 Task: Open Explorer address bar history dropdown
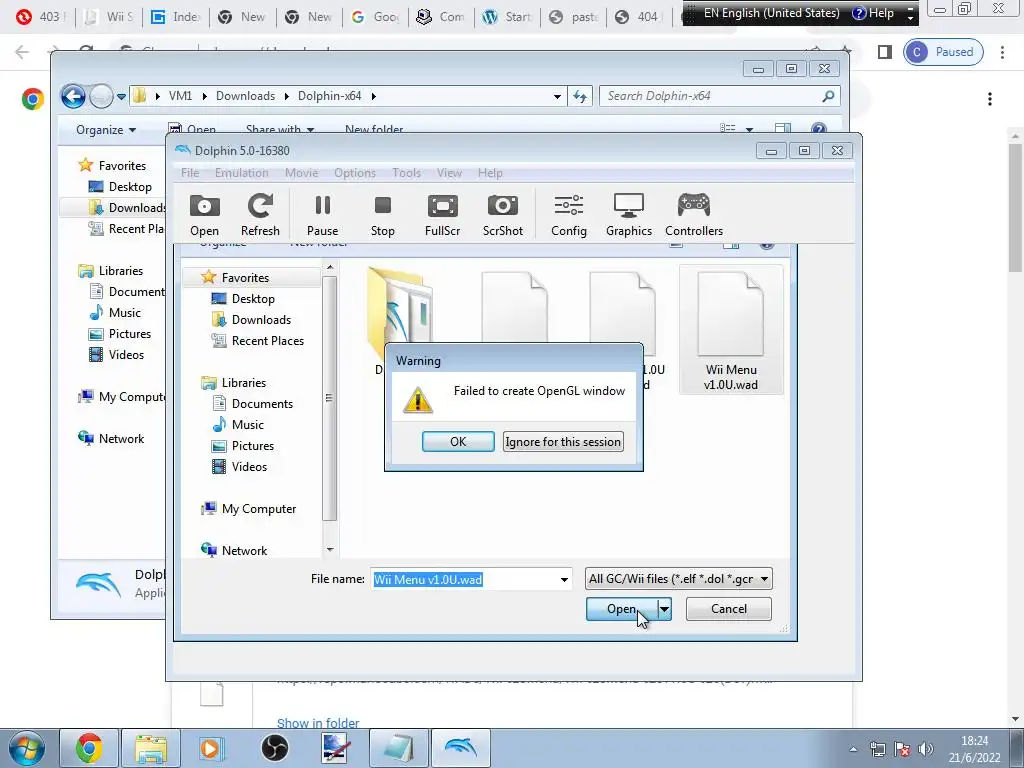click(557, 97)
